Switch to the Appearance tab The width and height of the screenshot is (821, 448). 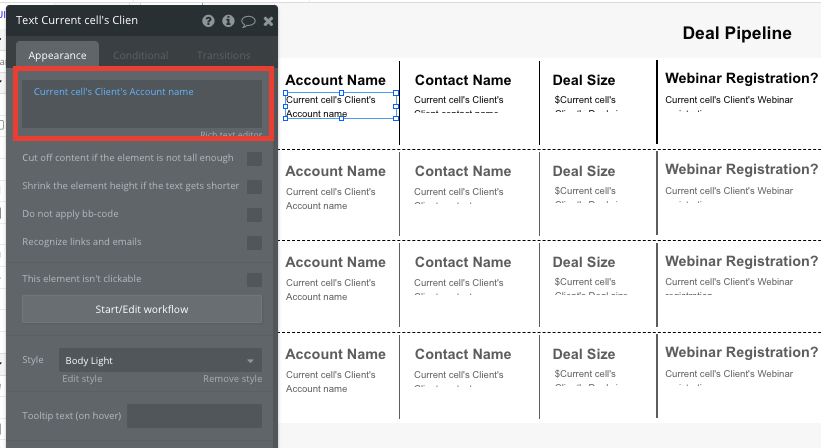58,55
